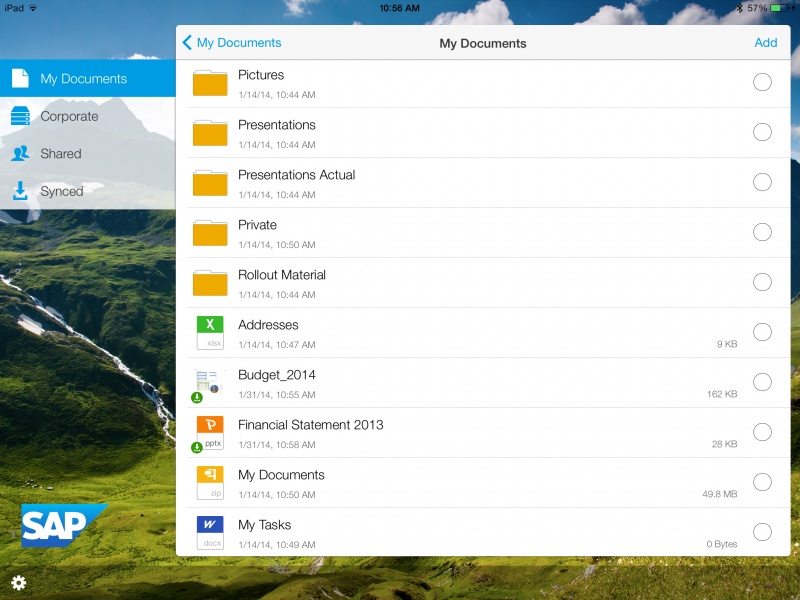
Task: Open the settings gear at bottom left
Action: tap(20, 582)
